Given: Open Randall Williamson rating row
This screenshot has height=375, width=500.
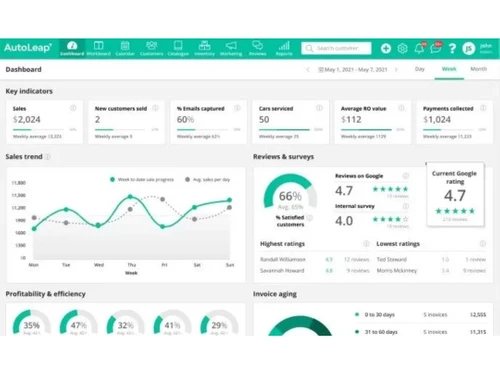Looking at the screenshot, I should [315, 259].
